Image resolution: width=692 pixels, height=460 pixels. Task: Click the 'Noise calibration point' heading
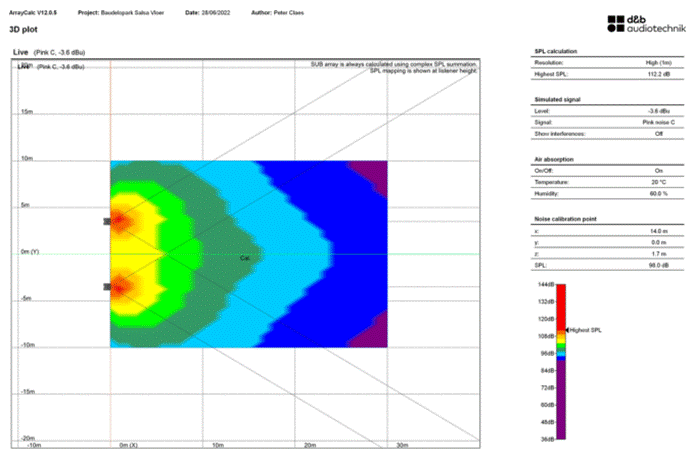click(565, 219)
